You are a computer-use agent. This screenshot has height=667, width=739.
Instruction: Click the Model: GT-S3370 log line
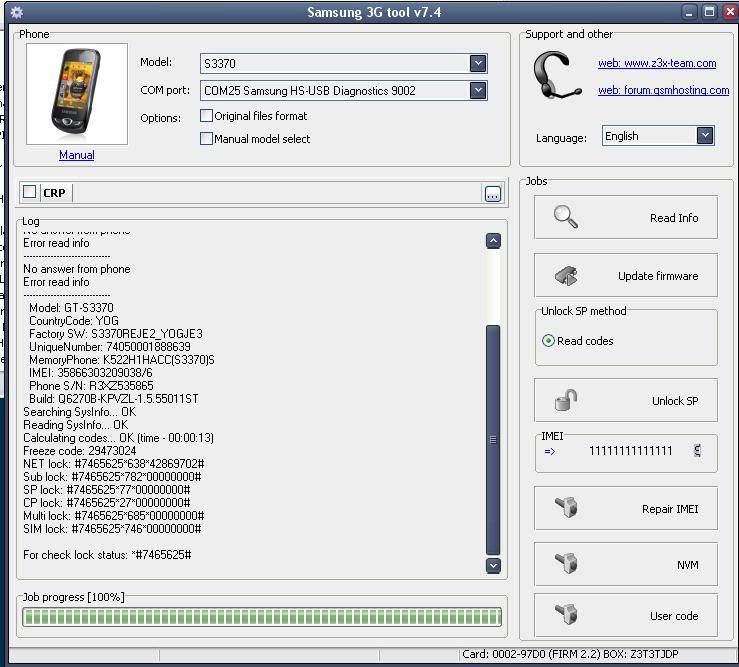click(71, 308)
